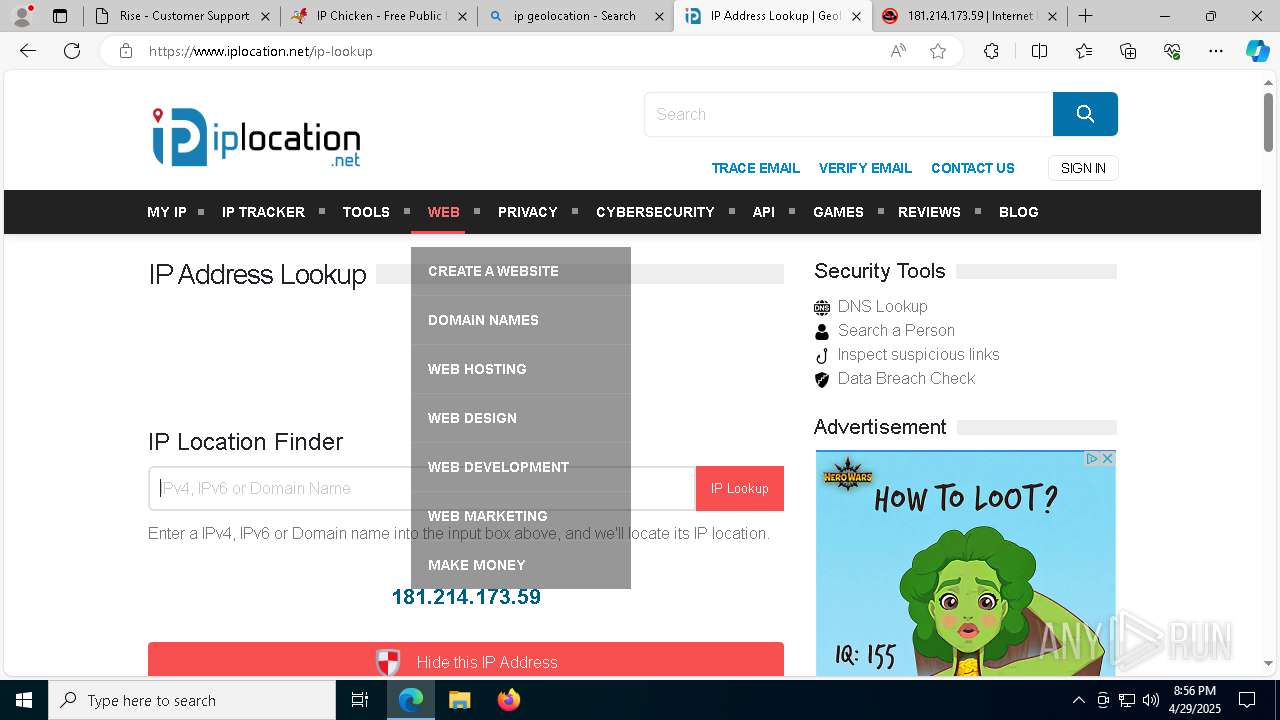The image size is (1280, 720).
Task: Open a new browser tab
Action: [1086, 16]
